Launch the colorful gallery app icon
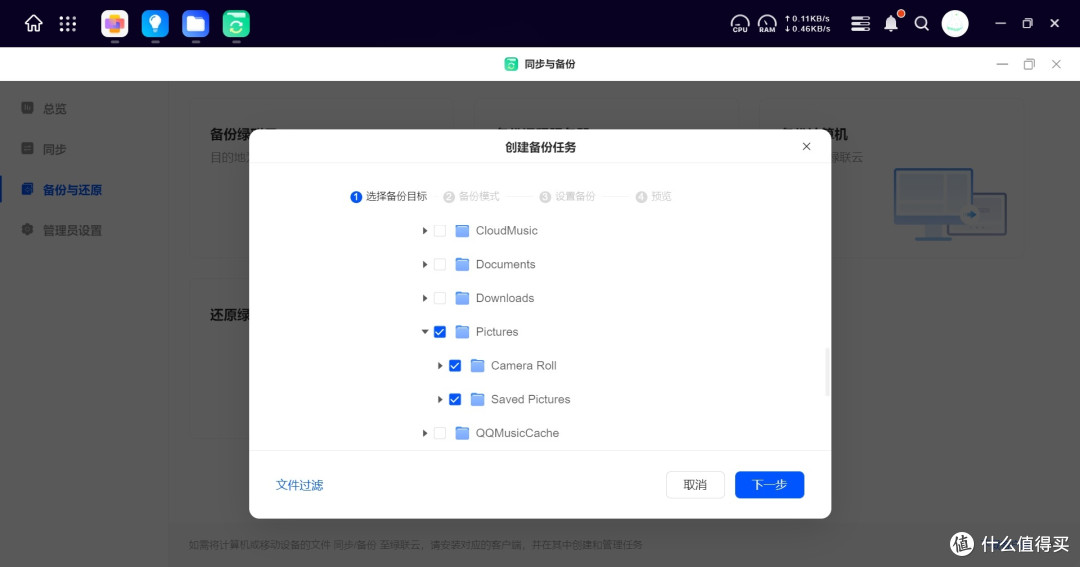This screenshot has width=1080, height=567. 114,24
